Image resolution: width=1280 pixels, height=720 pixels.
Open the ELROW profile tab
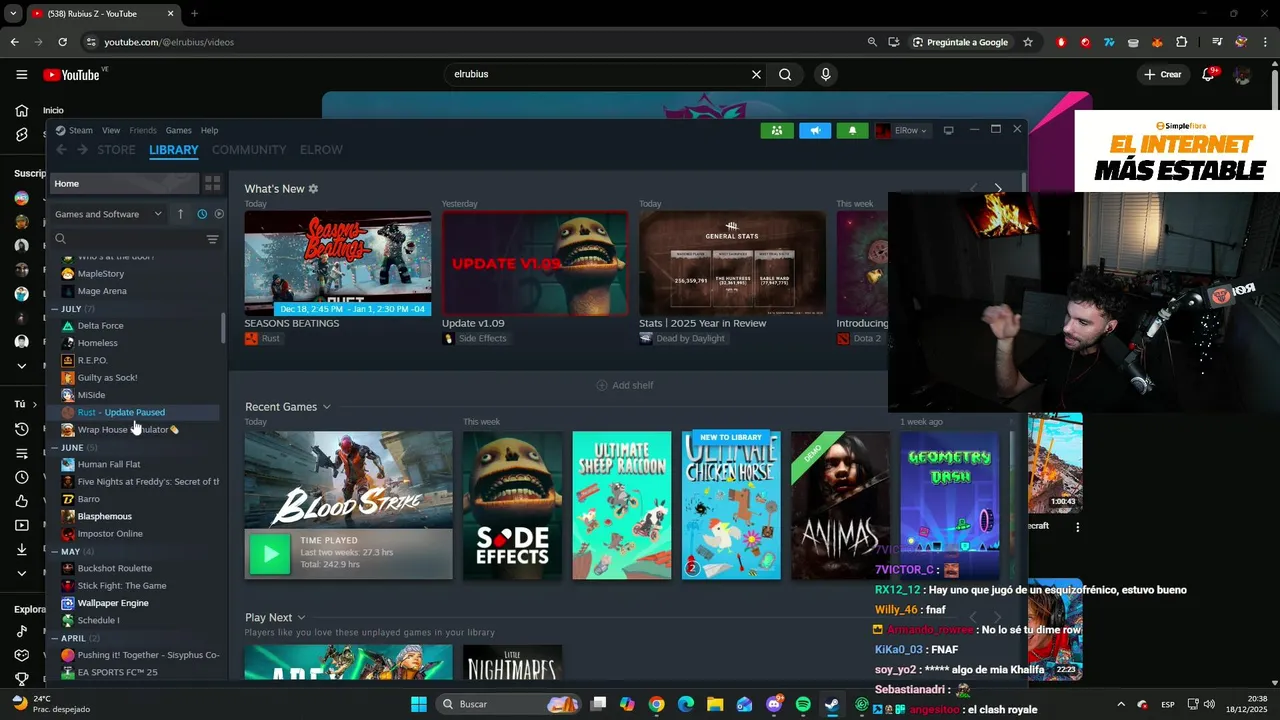[321, 150]
